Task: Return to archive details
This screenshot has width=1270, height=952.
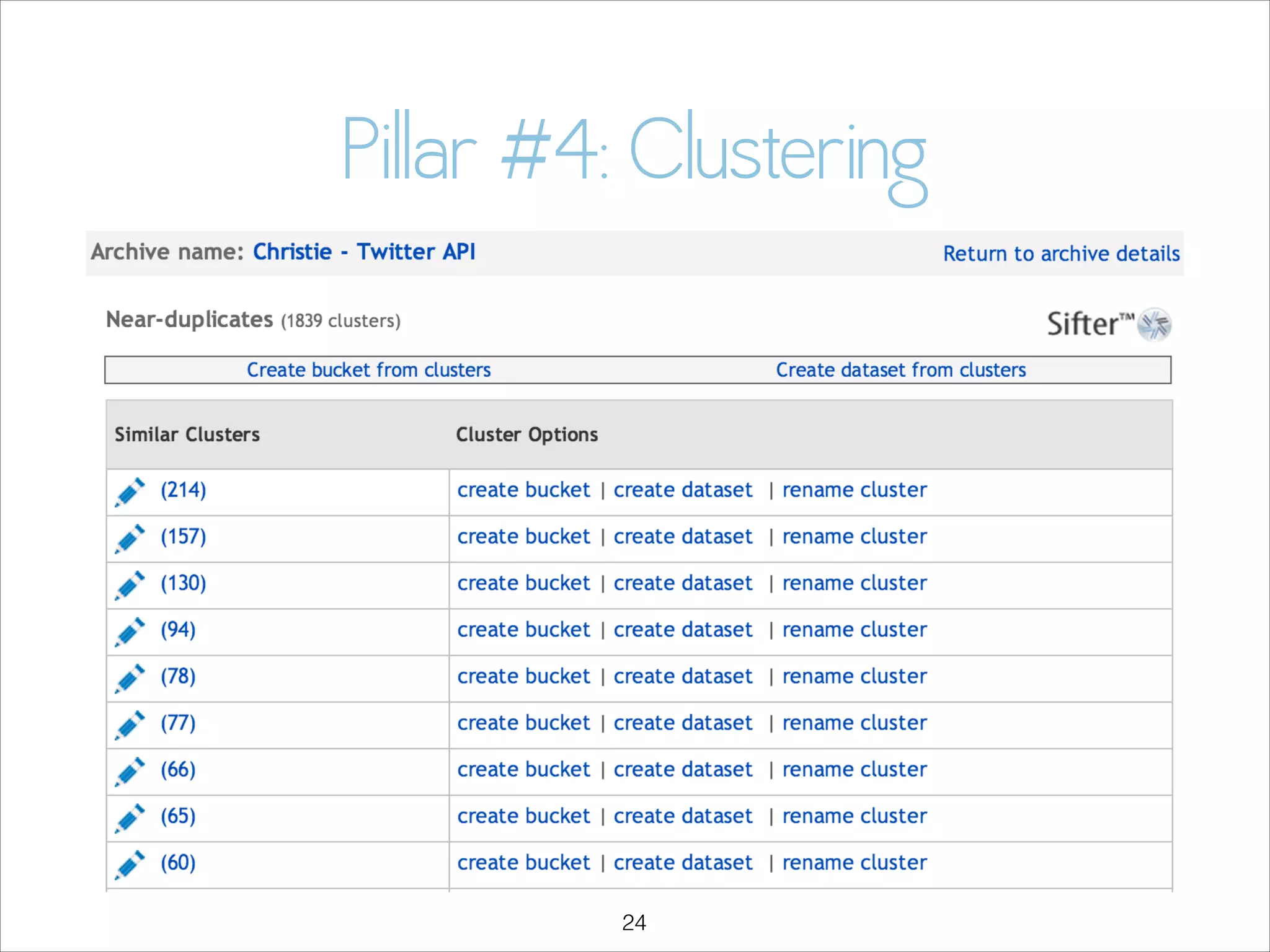Action: click(x=1061, y=253)
